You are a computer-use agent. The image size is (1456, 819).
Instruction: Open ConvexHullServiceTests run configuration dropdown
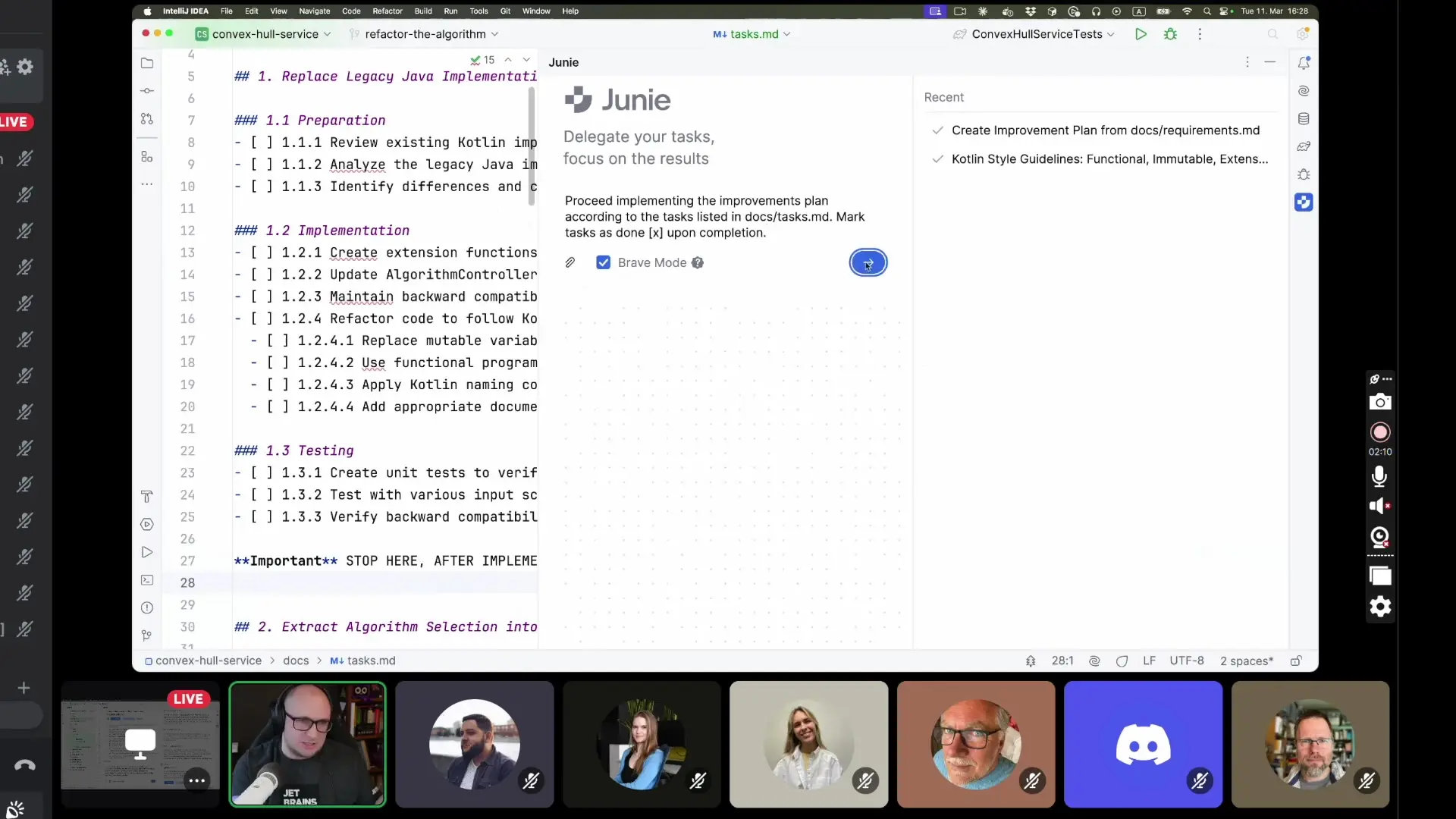[x=1034, y=34]
